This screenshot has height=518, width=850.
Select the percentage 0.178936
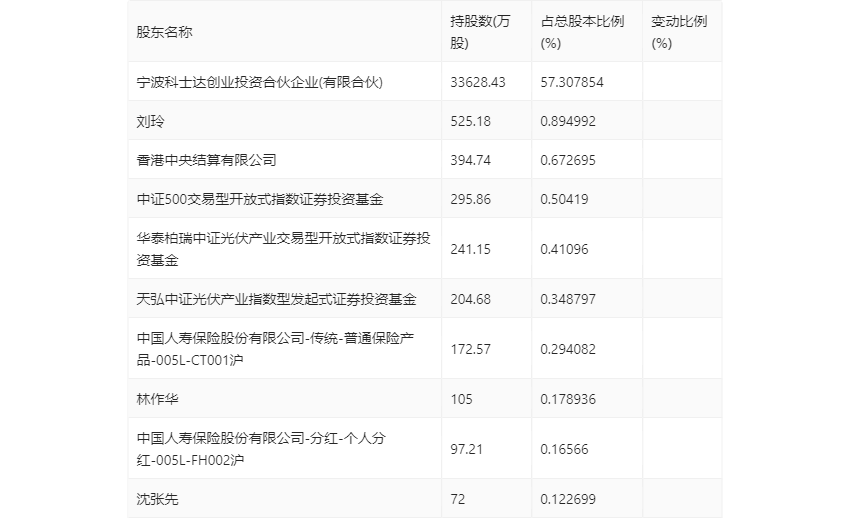568,399
